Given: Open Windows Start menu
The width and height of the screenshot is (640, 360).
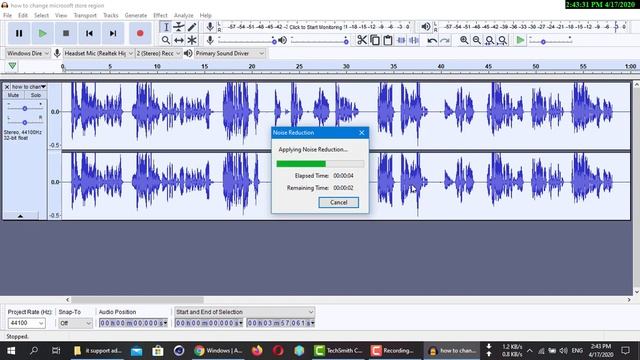Looking at the screenshot, I should coord(11,351).
